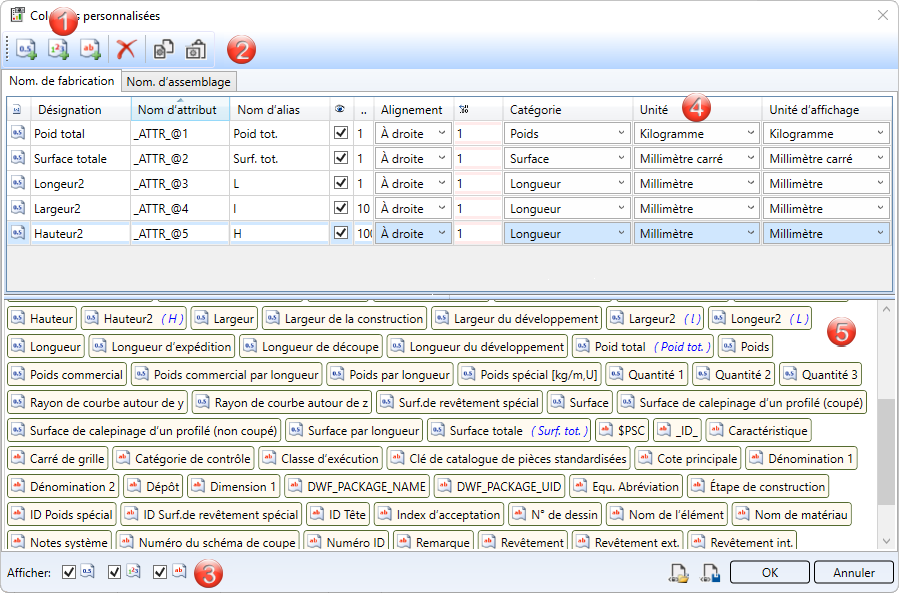The width and height of the screenshot is (900, 593).
Task: Click the Surface par longueur attribute button
Action: tap(354, 431)
